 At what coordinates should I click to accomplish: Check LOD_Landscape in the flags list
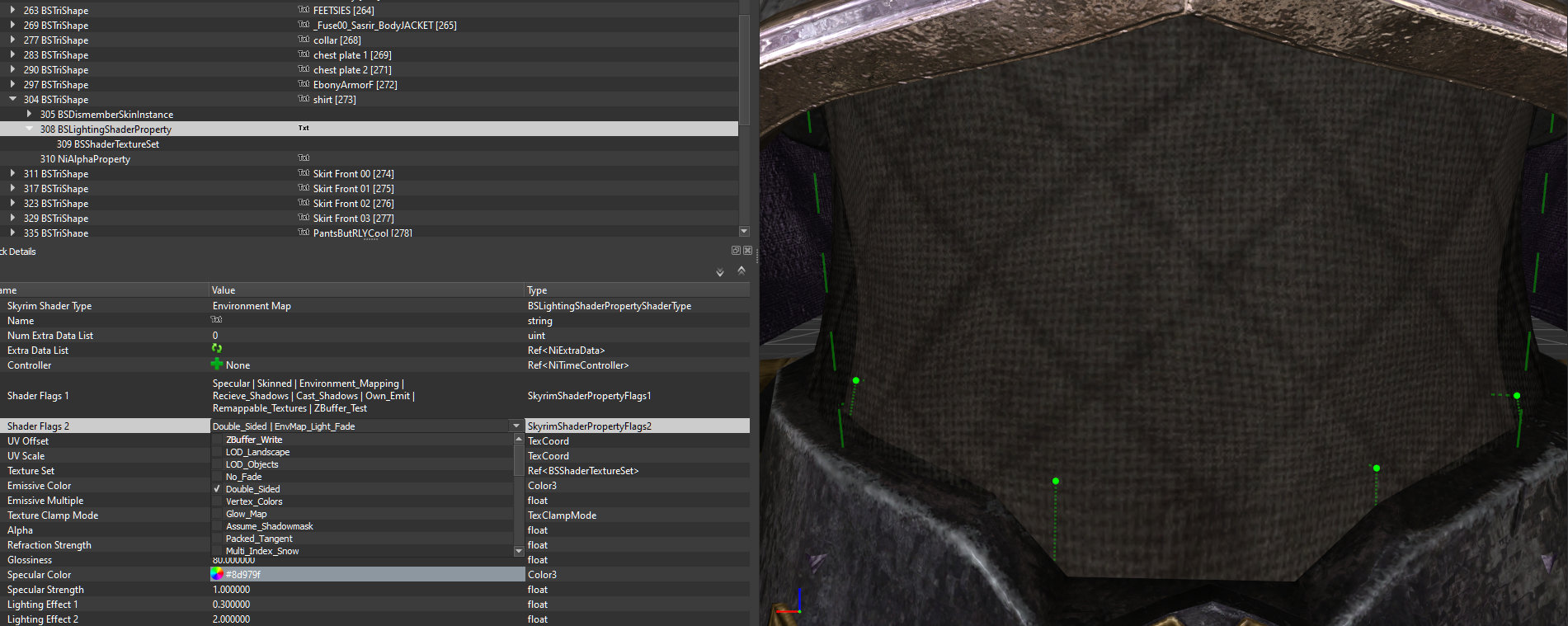218,452
